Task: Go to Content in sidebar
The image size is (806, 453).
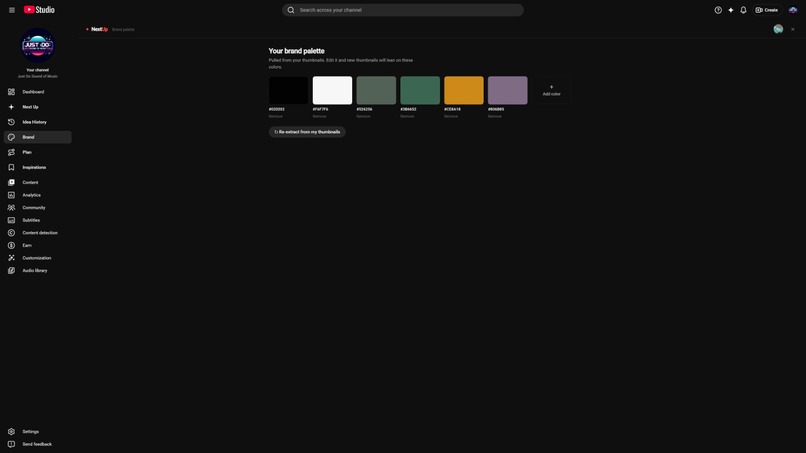Action: pos(38,183)
